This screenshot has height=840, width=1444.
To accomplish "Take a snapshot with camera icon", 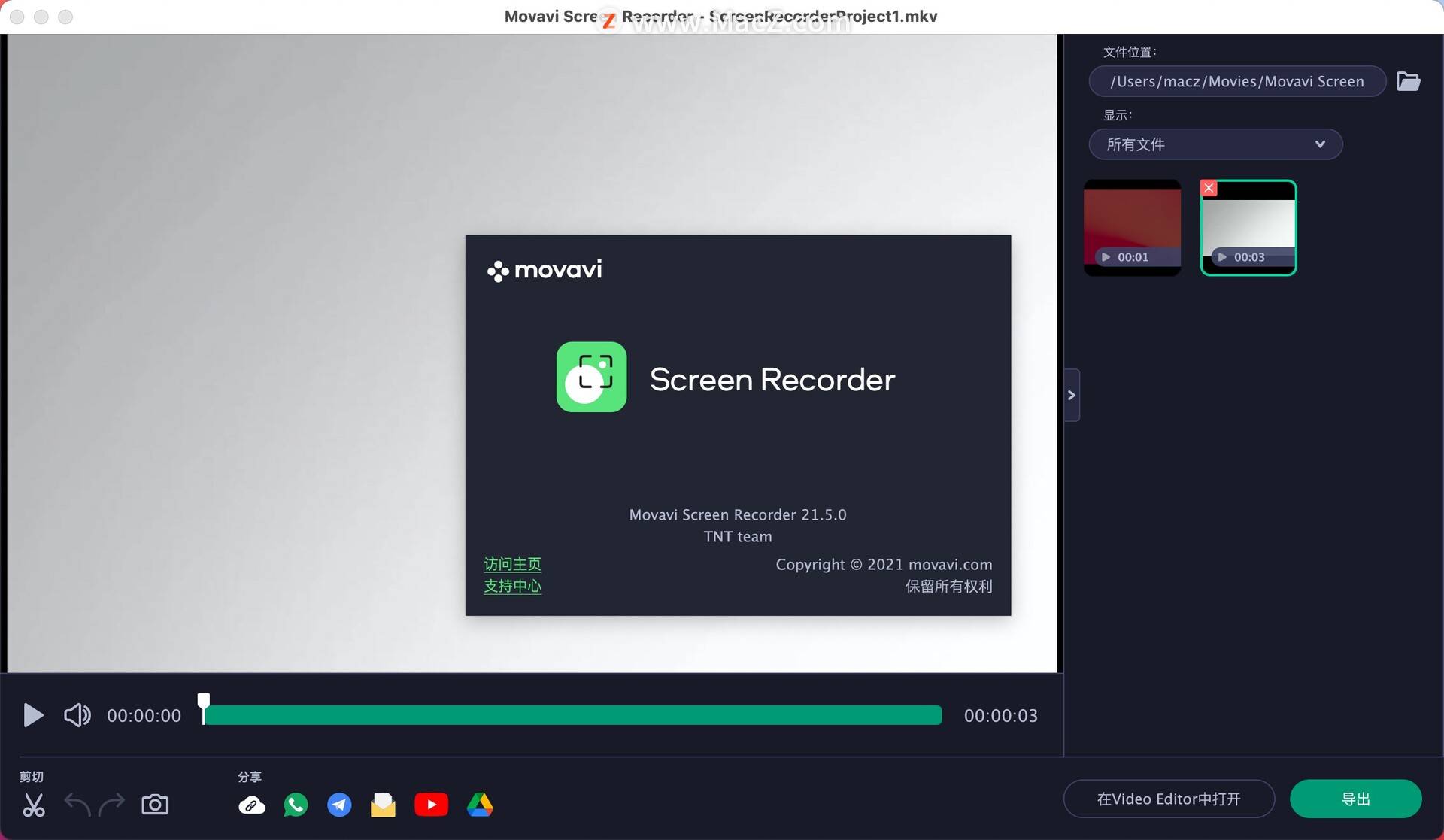I will [155, 805].
